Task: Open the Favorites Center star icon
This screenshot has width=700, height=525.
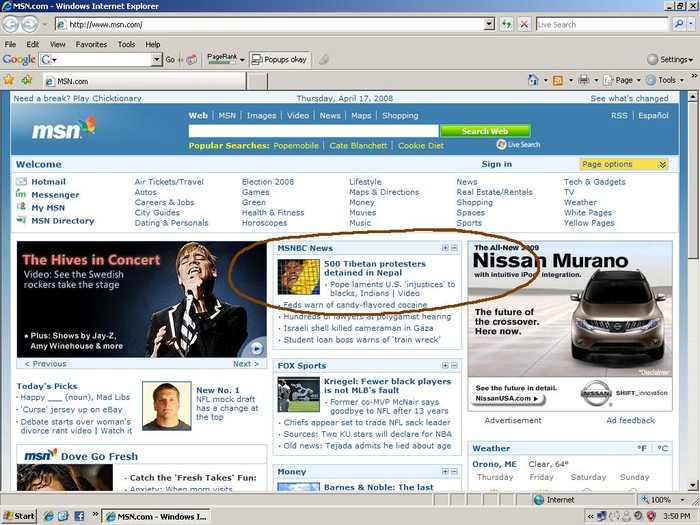Action: click(x=9, y=80)
